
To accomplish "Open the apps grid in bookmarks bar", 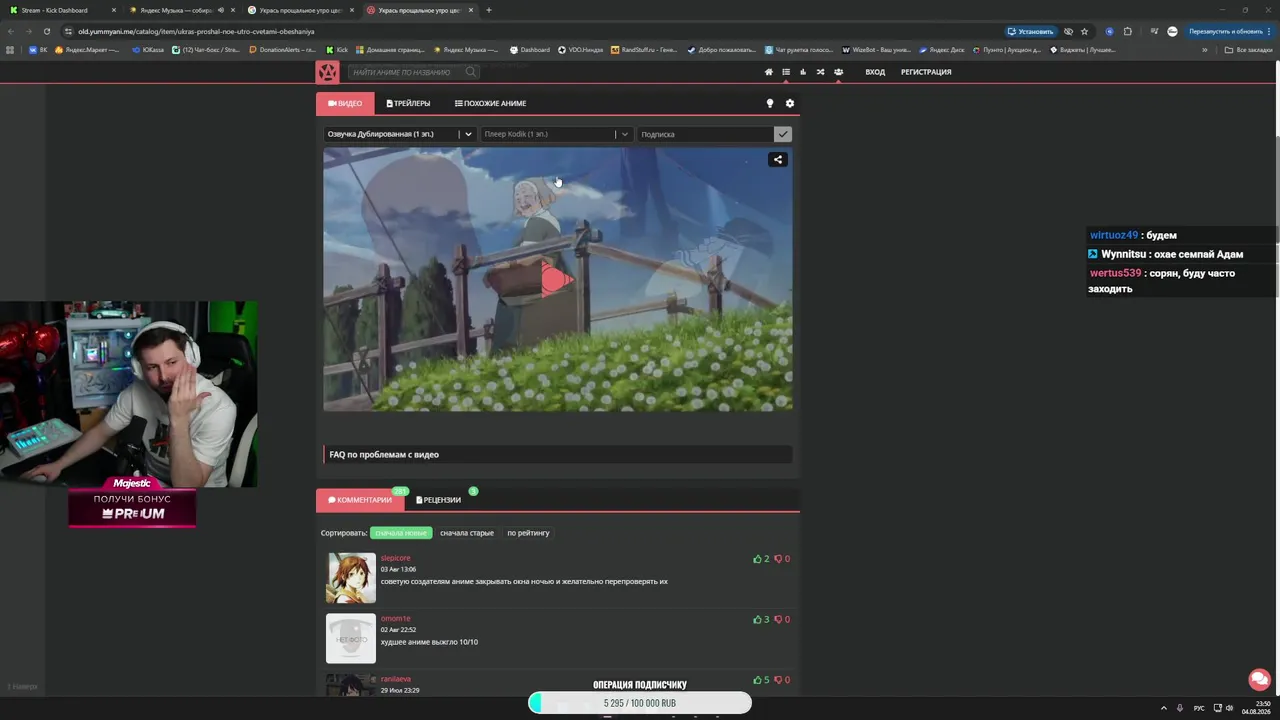I will (x=10, y=49).
